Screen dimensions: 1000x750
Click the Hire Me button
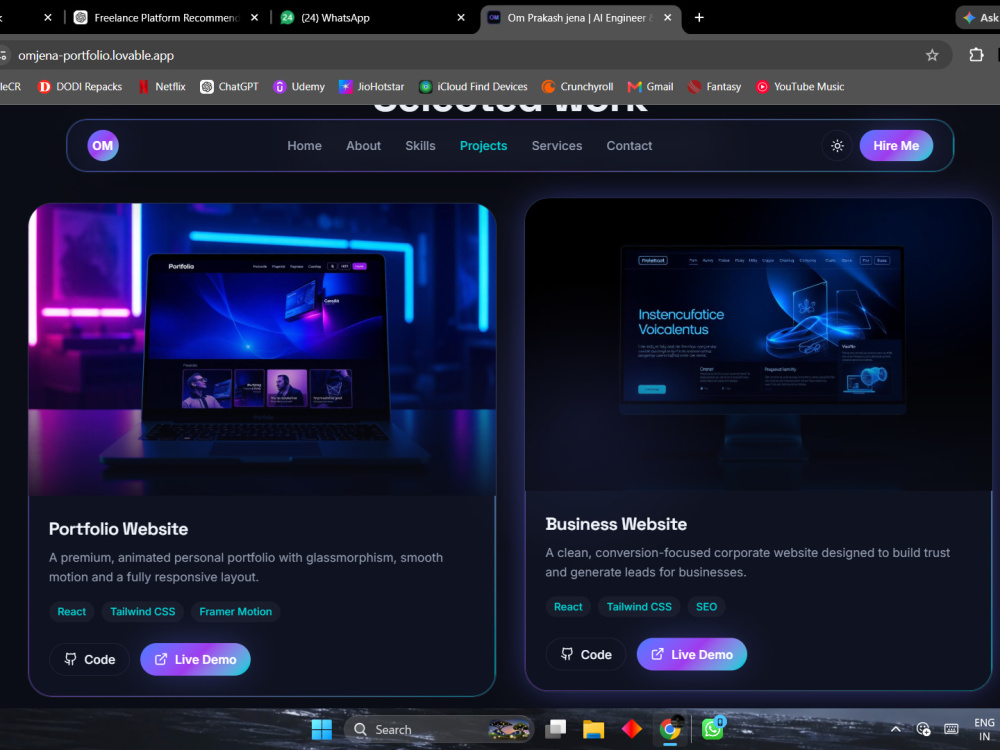[896, 145]
